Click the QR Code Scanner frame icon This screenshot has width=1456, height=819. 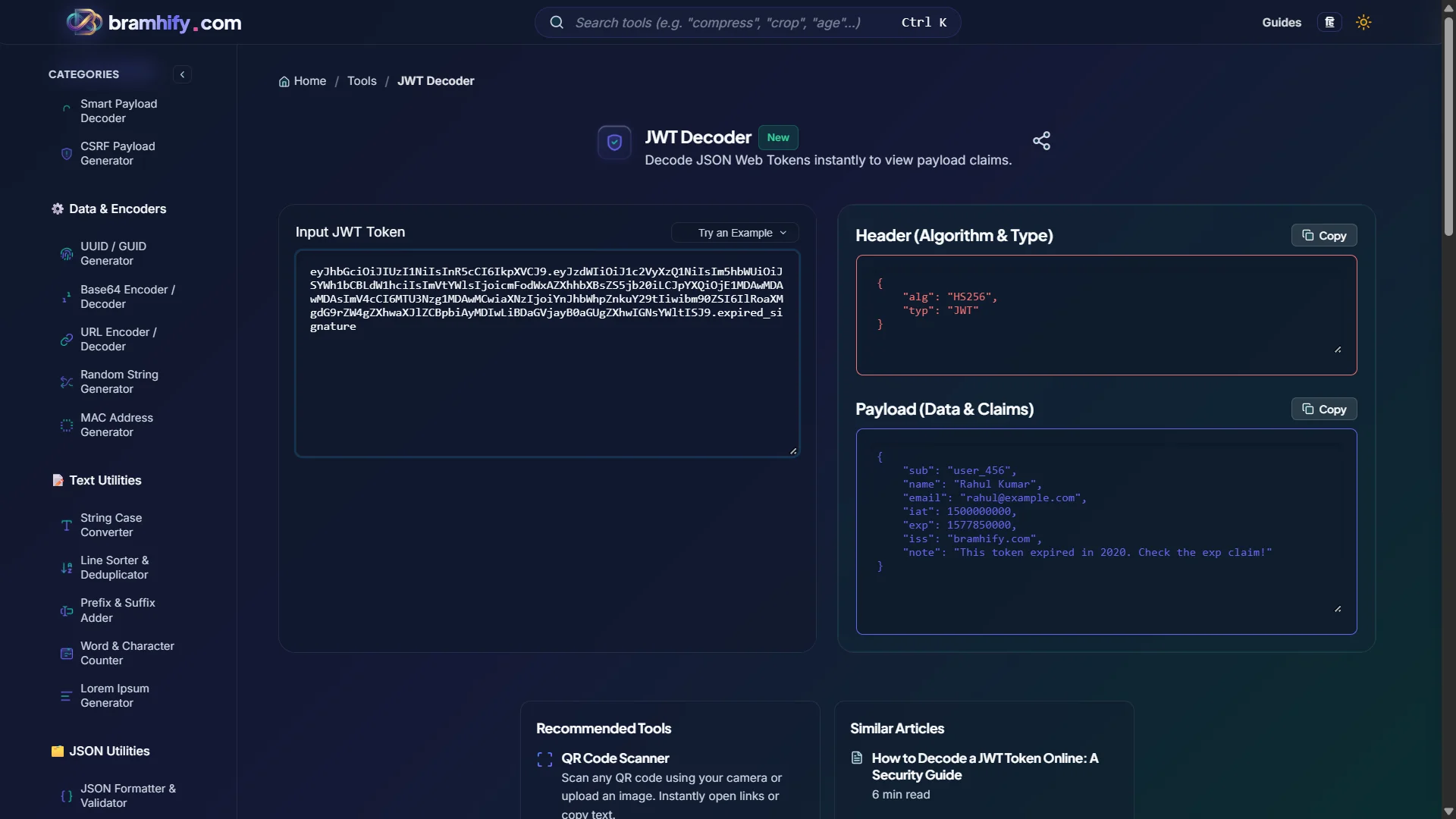click(x=544, y=759)
